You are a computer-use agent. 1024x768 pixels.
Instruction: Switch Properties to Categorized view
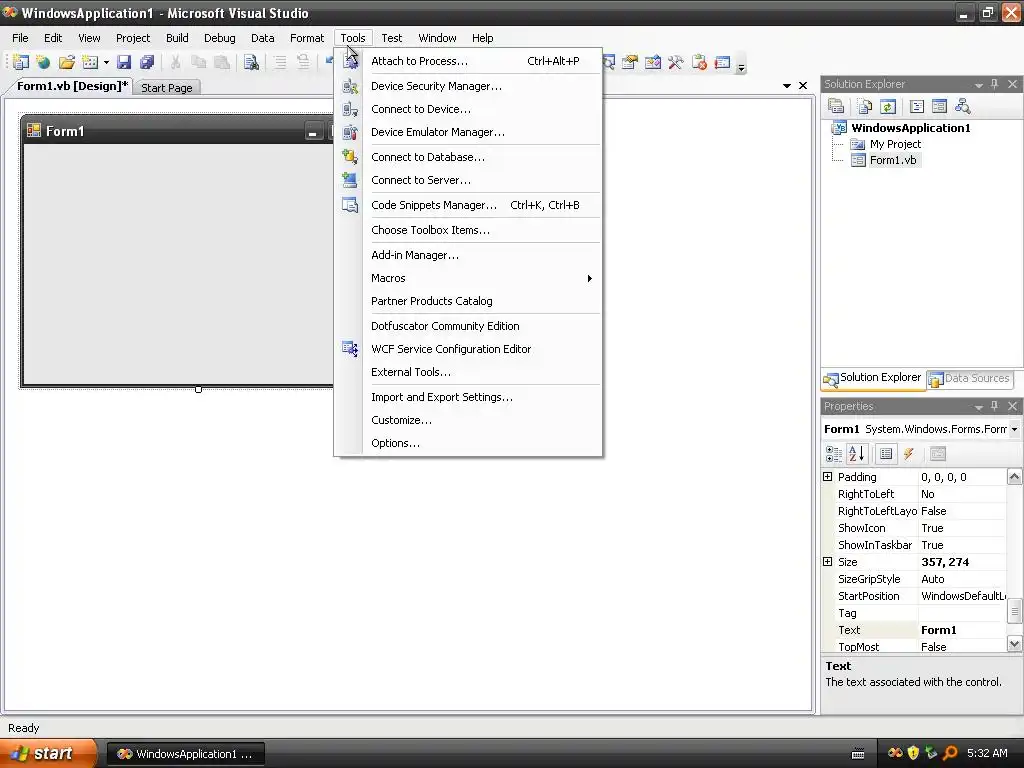pos(834,454)
